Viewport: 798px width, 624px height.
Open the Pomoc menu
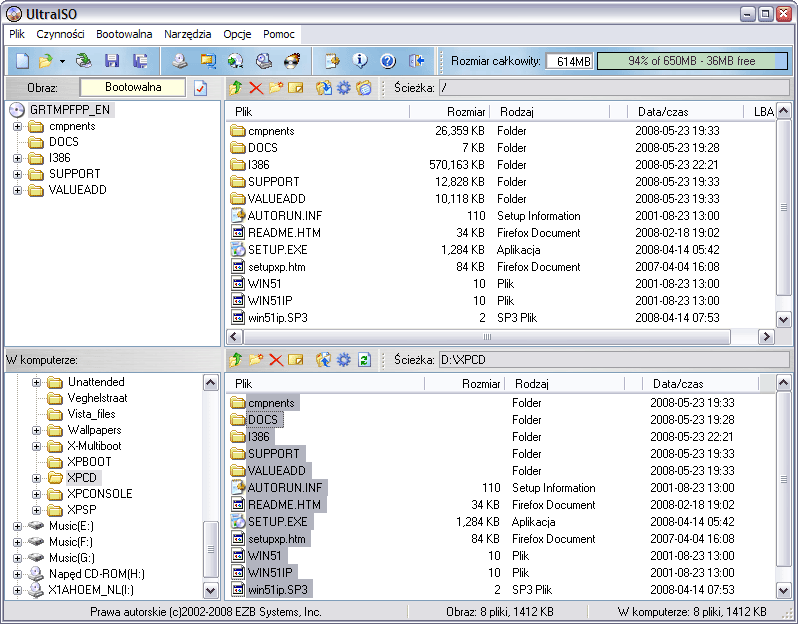tap(278, 34)
